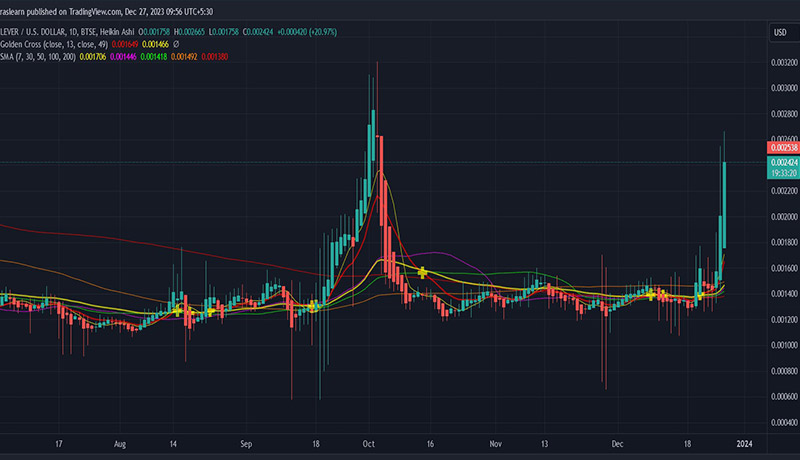Image resolution: width=800 pixels, height=460 pixels.
Task: Click the empty-set symbol beside Golden Cross values
Action: click(x=175, y=45)
